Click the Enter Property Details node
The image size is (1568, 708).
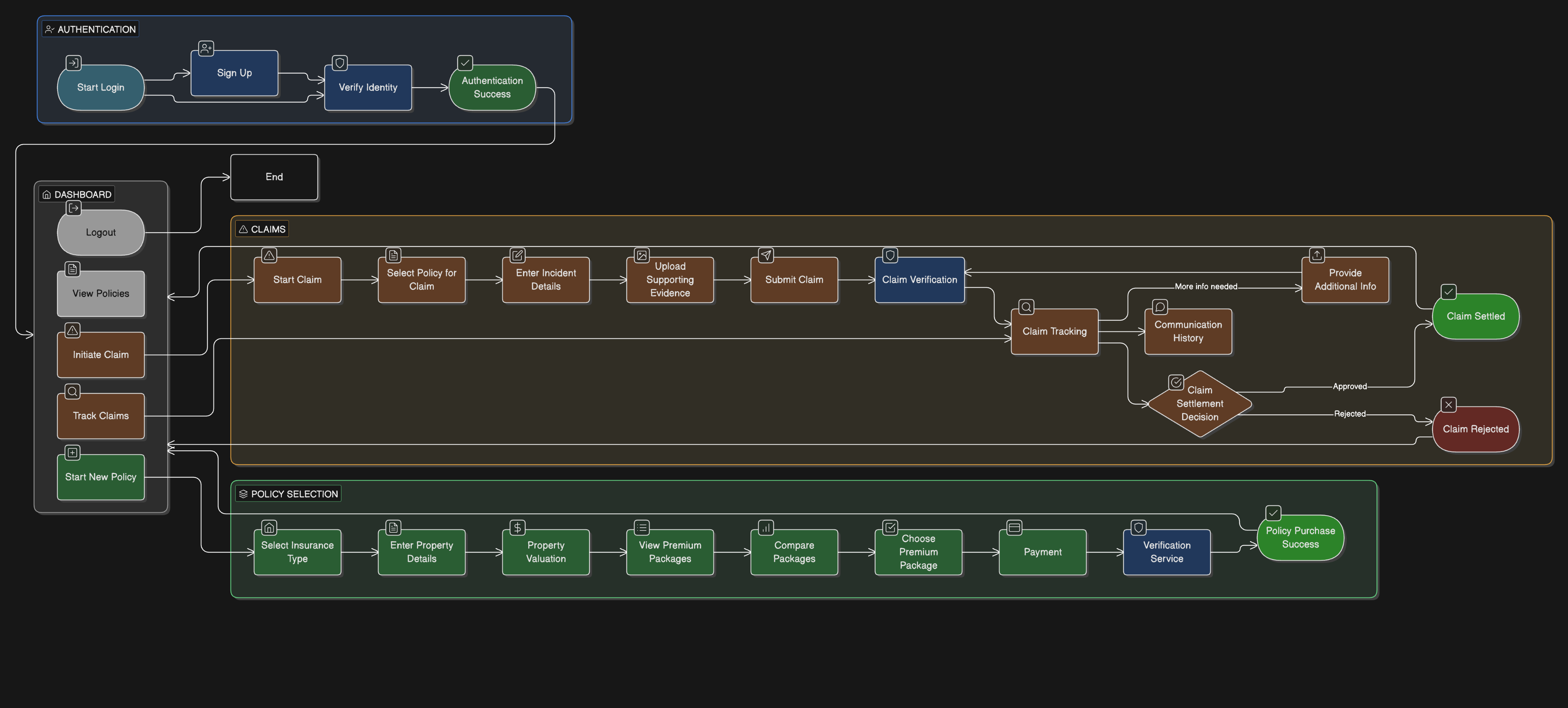coord(422,552)
